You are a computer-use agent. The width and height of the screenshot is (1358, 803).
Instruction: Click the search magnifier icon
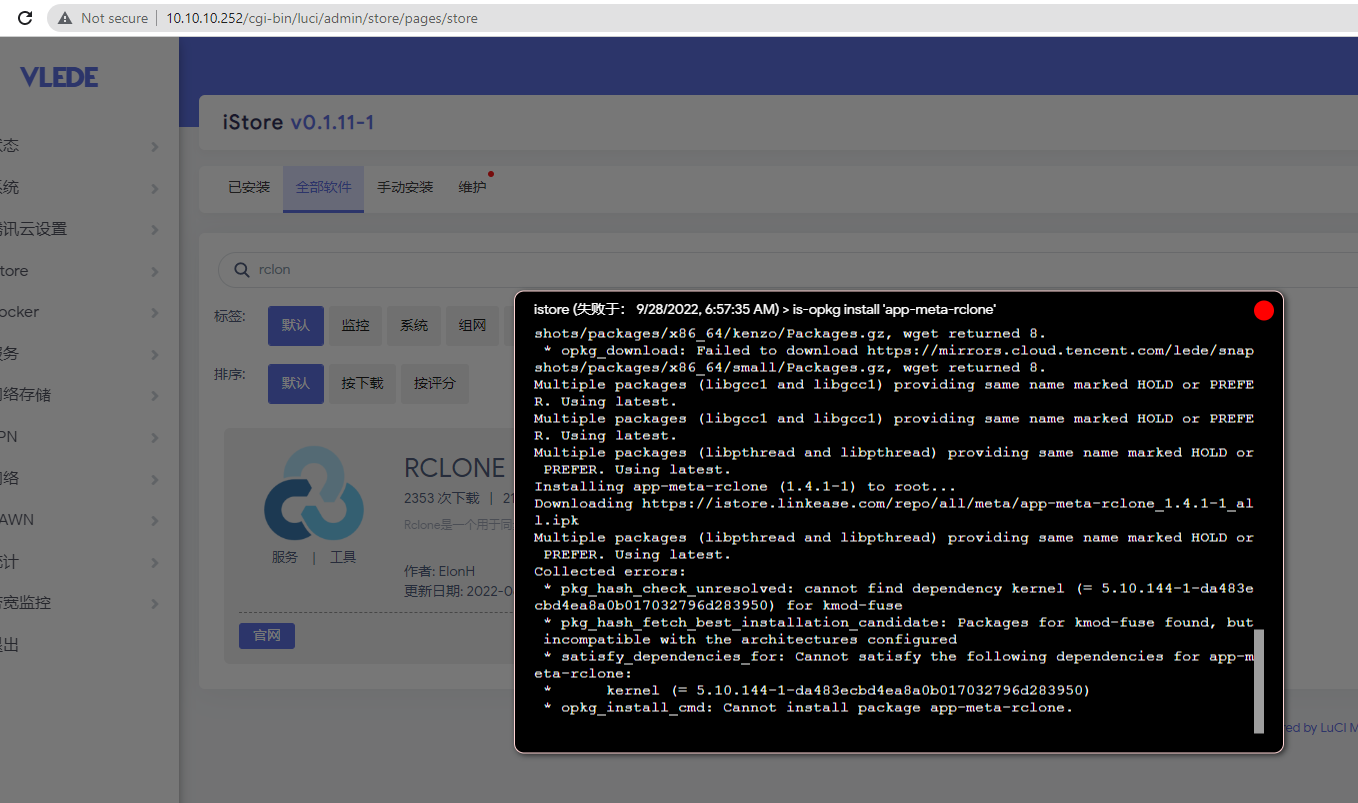[241, 270]
